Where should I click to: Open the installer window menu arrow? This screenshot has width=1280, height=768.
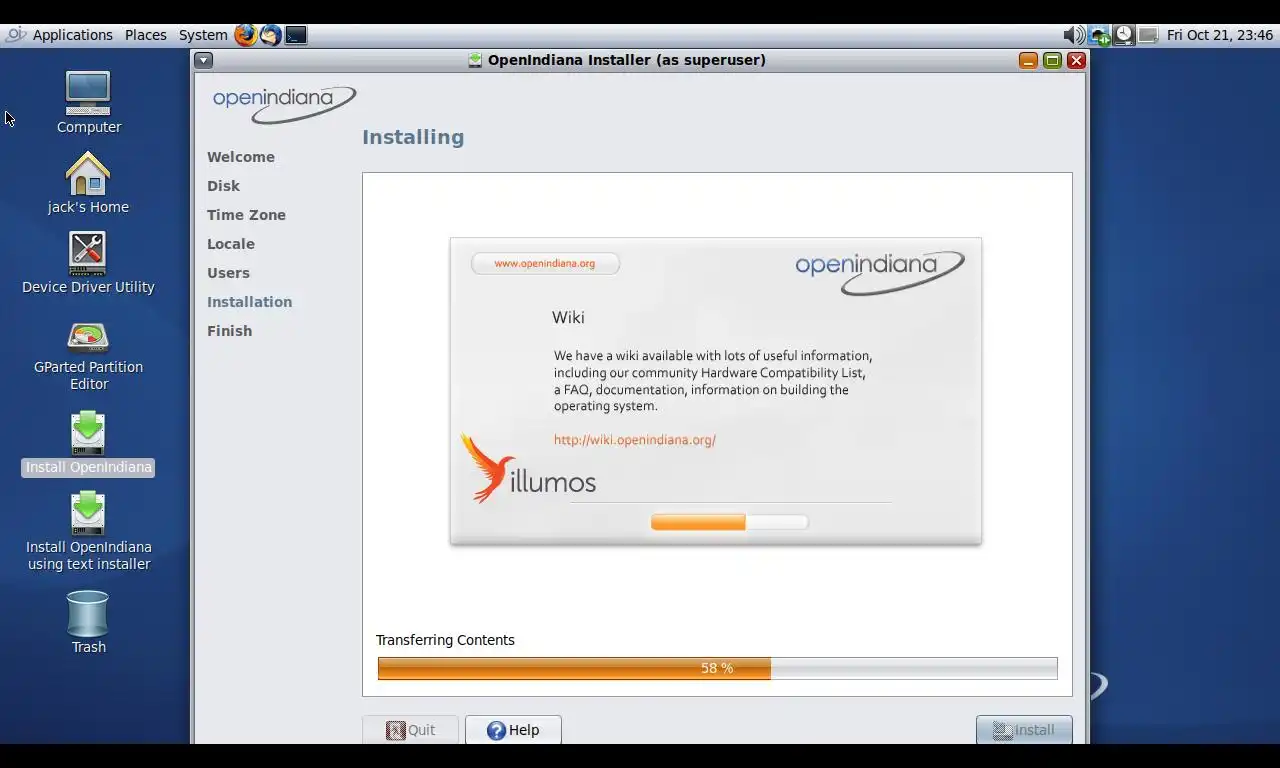203,60
